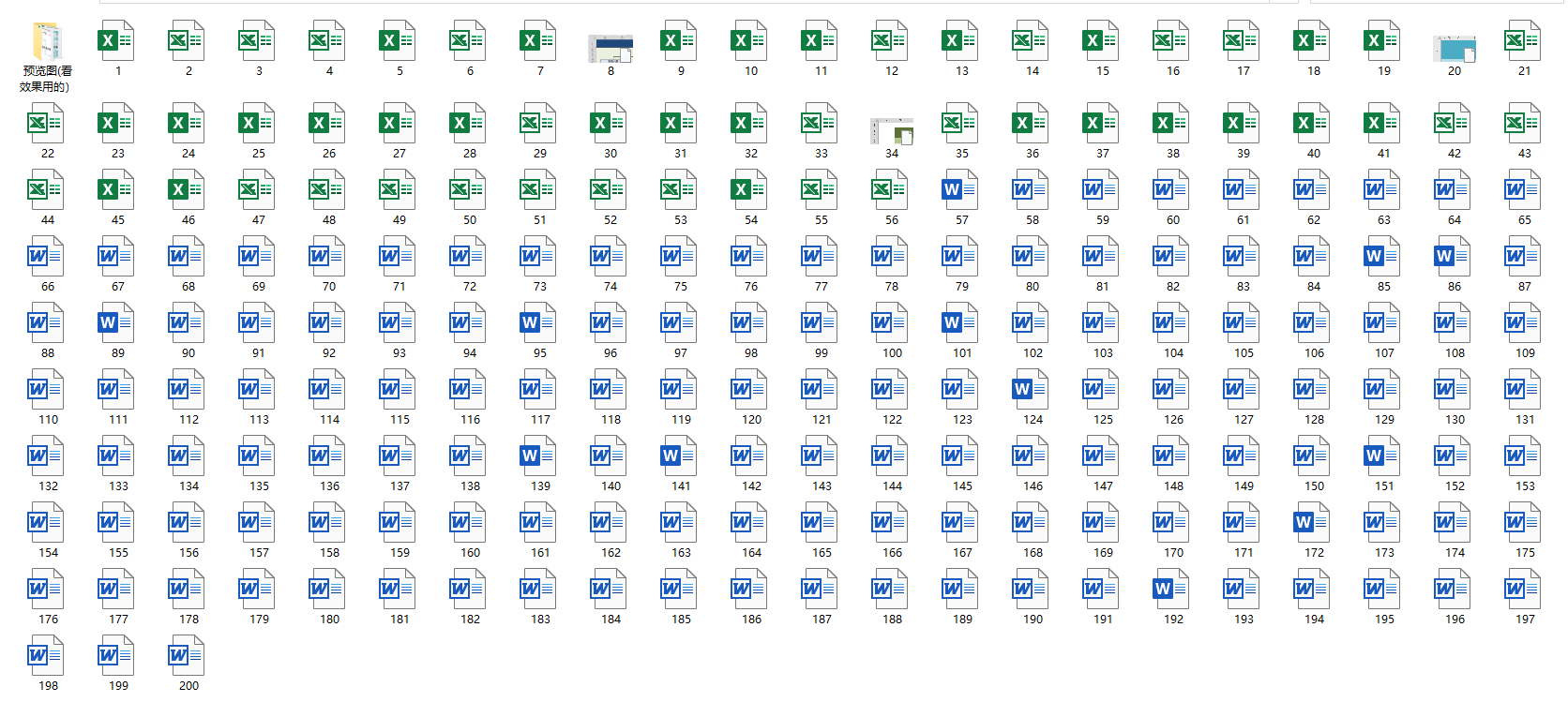Click image thumbnail file 8
This screenshot has height=702, width=1568.
tap(611, 48)
